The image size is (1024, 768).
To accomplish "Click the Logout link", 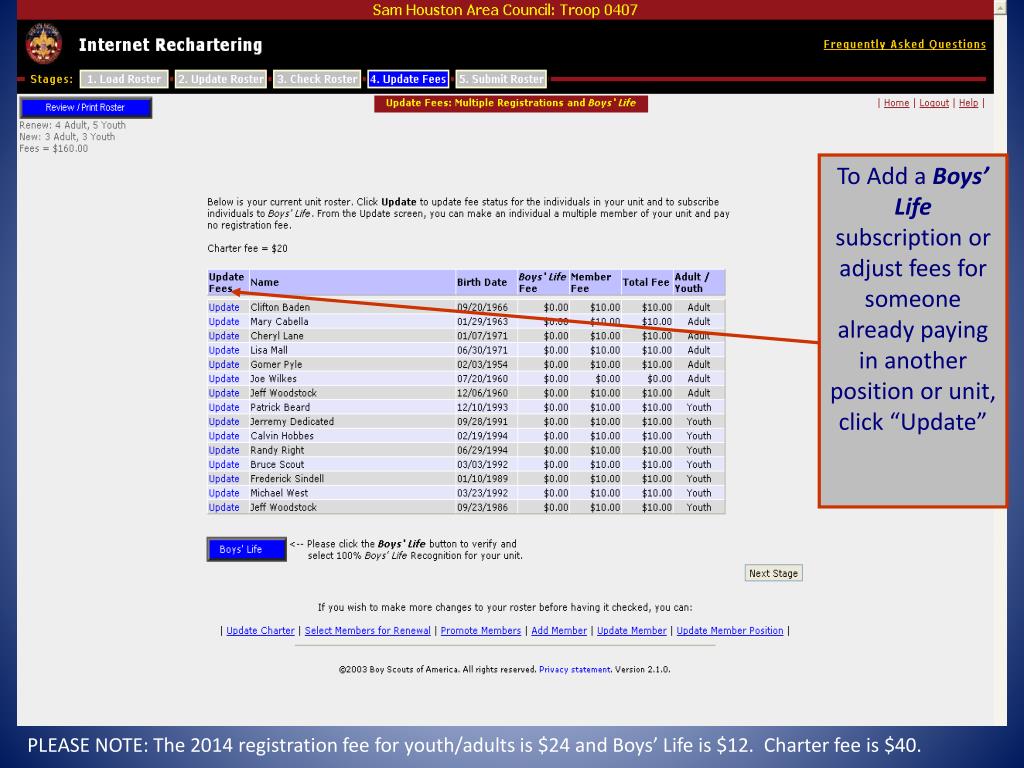I will (934, 103).
